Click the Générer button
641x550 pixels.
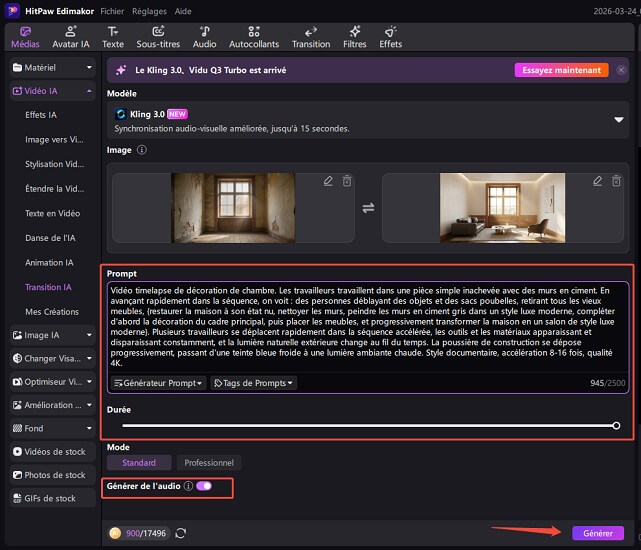(x=598, y=534)
